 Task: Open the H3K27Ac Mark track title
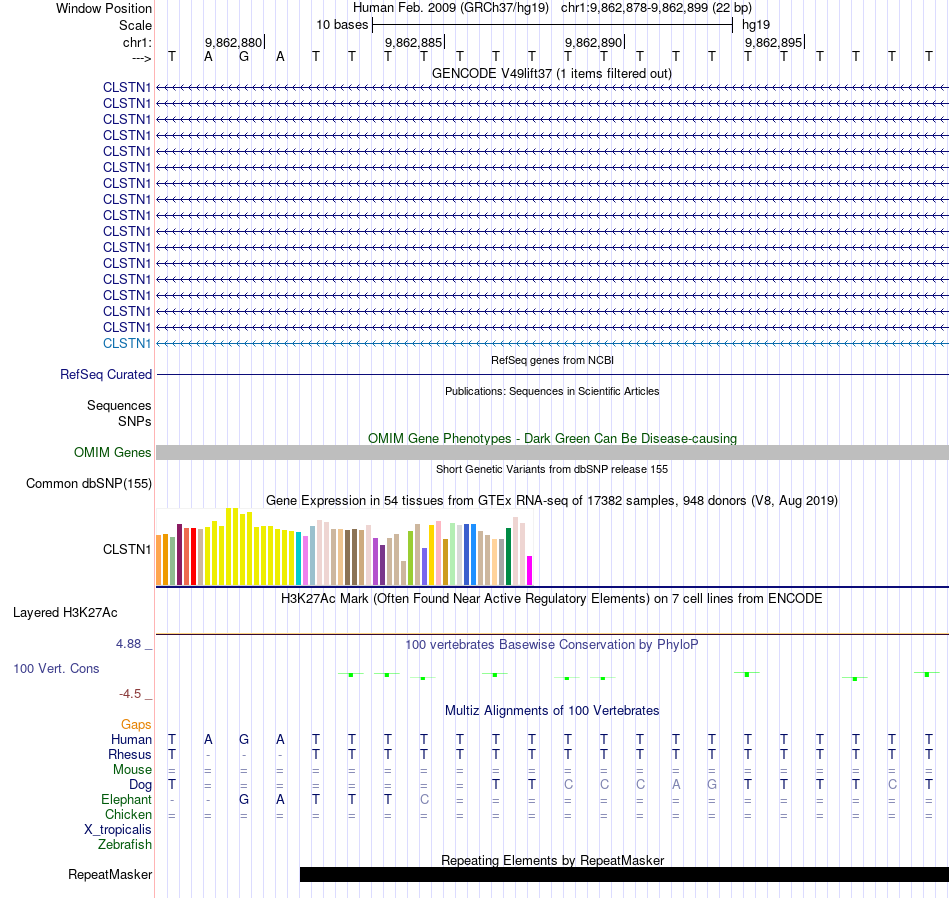click(x=552, y=599)
